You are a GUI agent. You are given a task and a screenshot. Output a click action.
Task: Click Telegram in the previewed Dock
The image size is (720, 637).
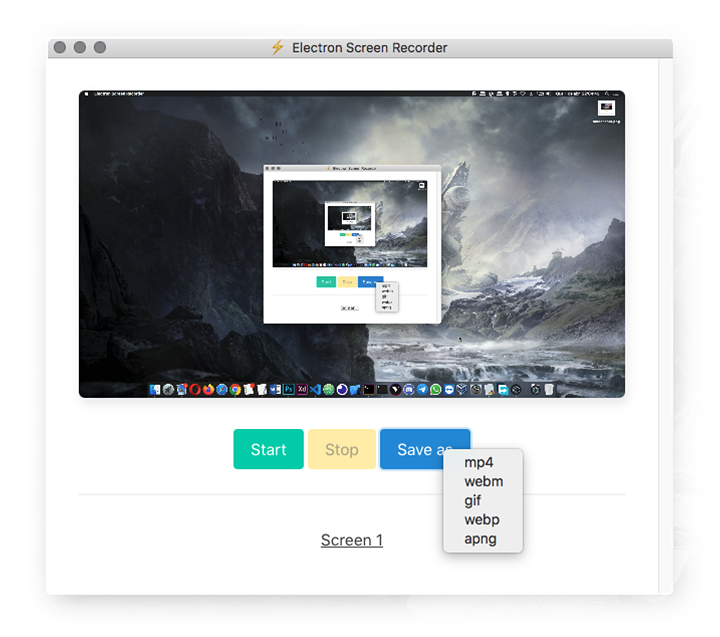[422, 389]
